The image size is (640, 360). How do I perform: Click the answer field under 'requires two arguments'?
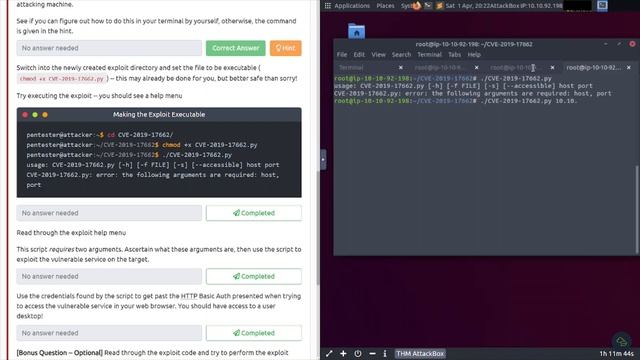point(109,276)
